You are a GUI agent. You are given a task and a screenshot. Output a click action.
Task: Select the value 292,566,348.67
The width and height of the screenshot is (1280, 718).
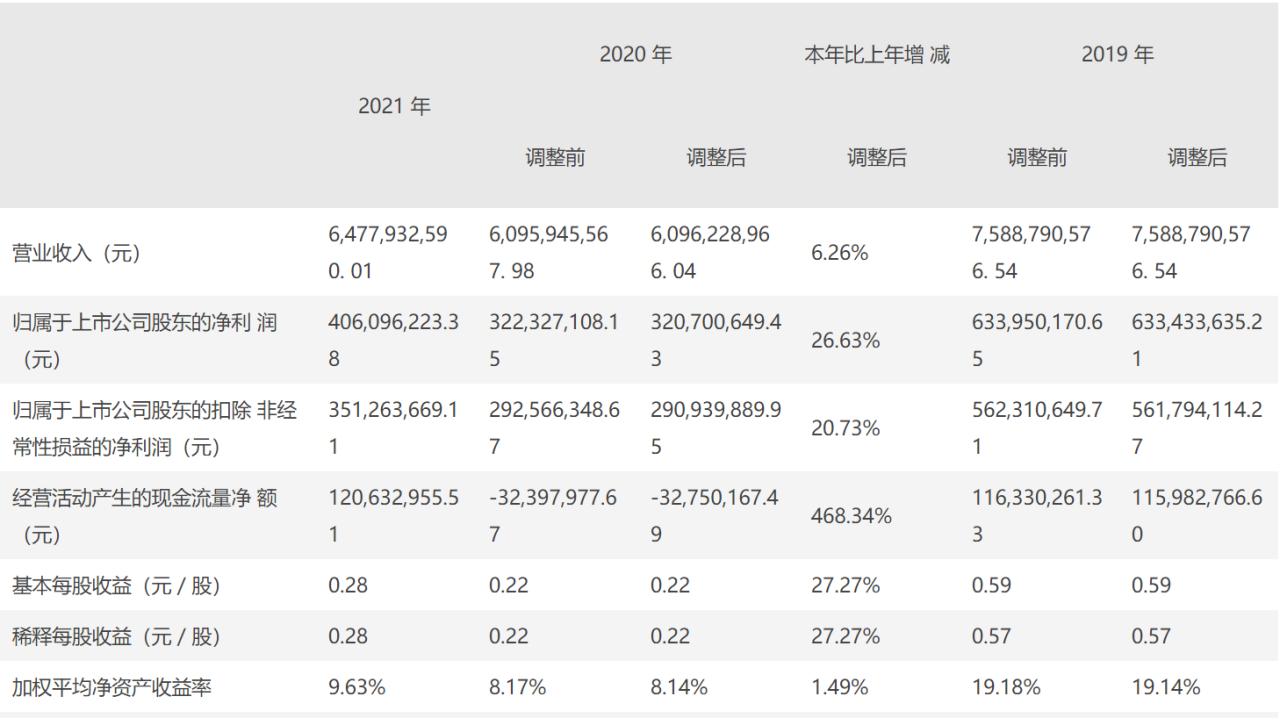(x=554, y=428)
